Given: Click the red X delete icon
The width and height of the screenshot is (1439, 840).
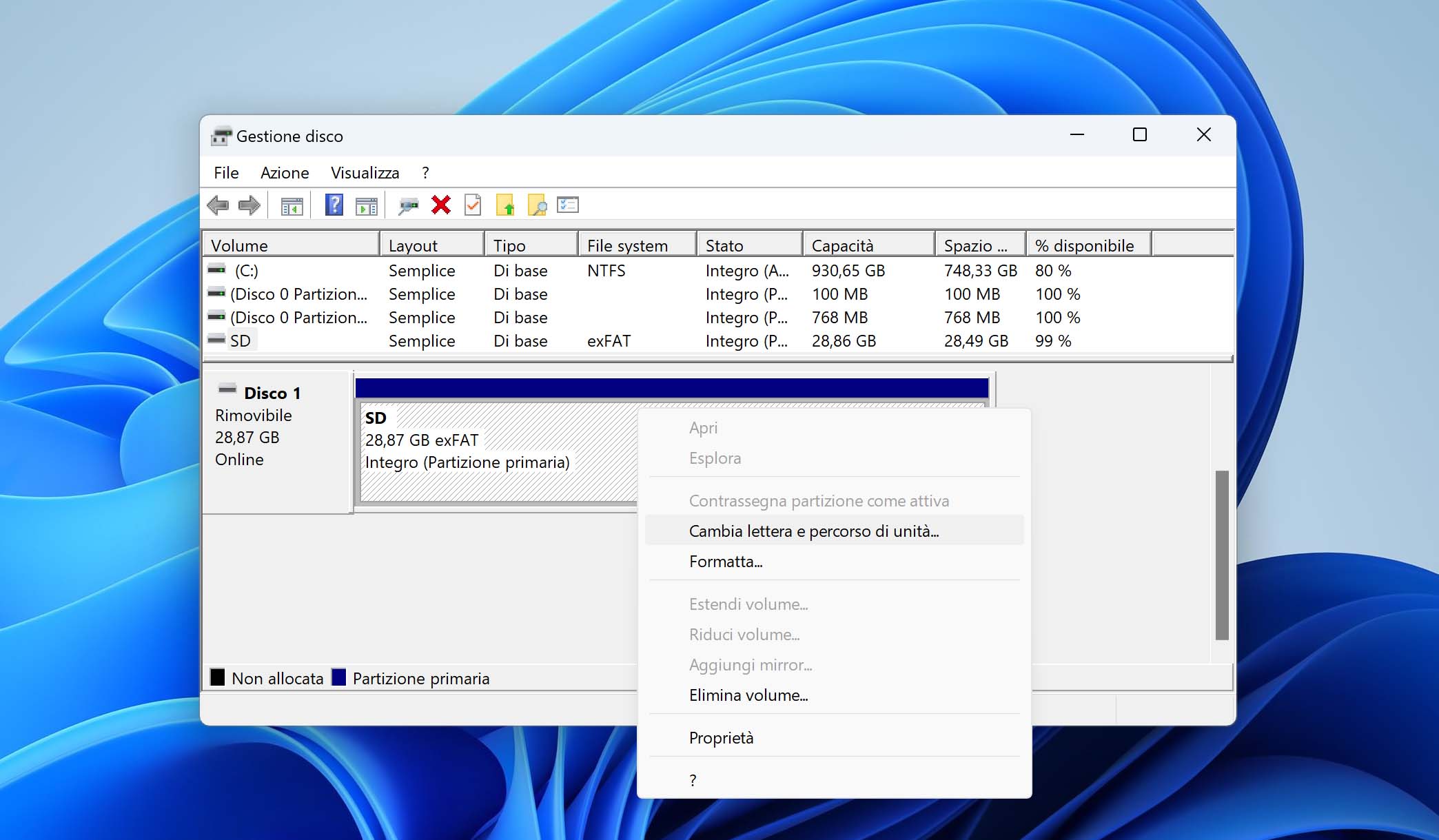Looking at the screenshot, I should click(441, 205).
